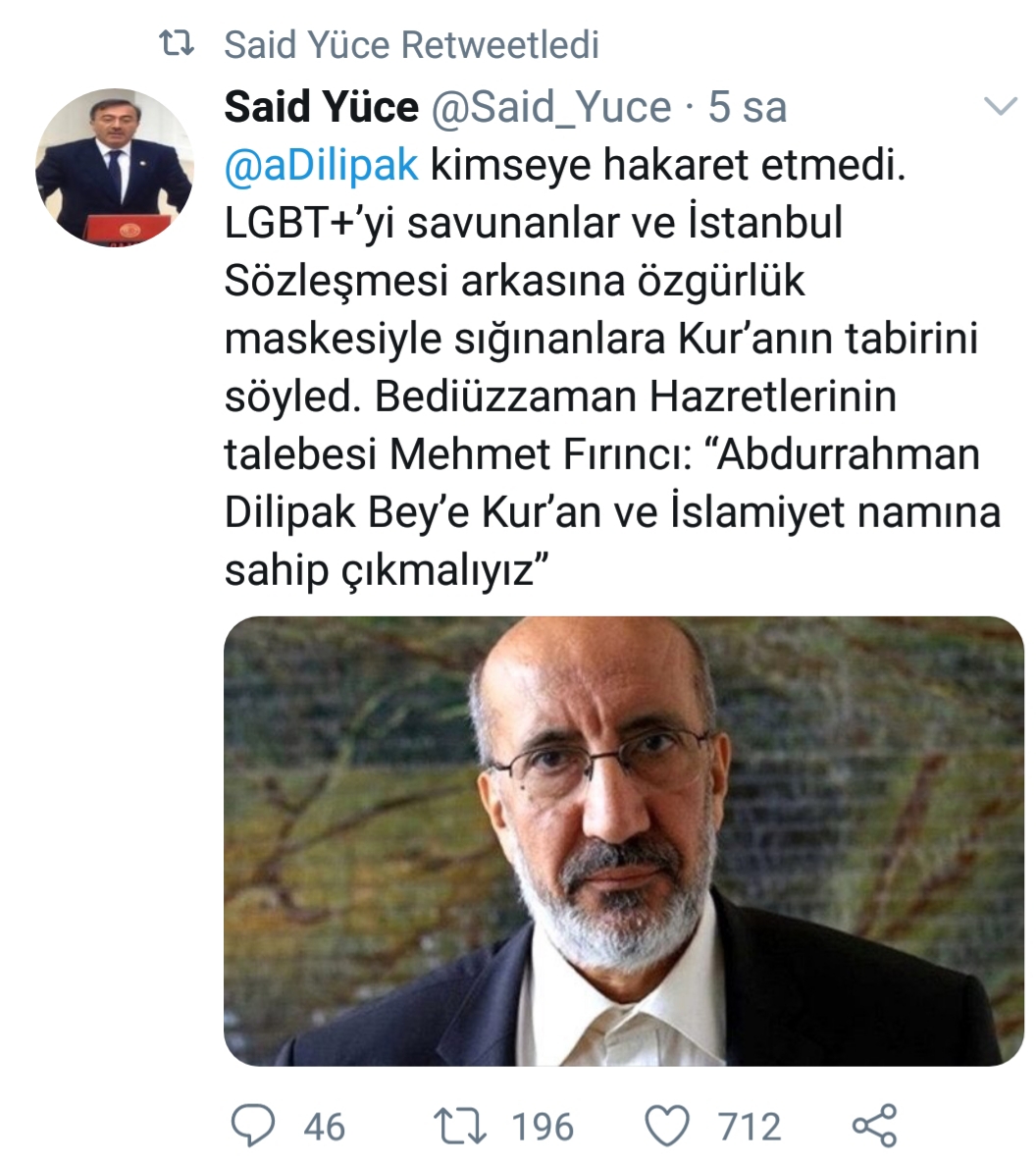1036x1166 pixels.
Task: Click the 'Said Yüce' bold display name
Action: [321, 107]
